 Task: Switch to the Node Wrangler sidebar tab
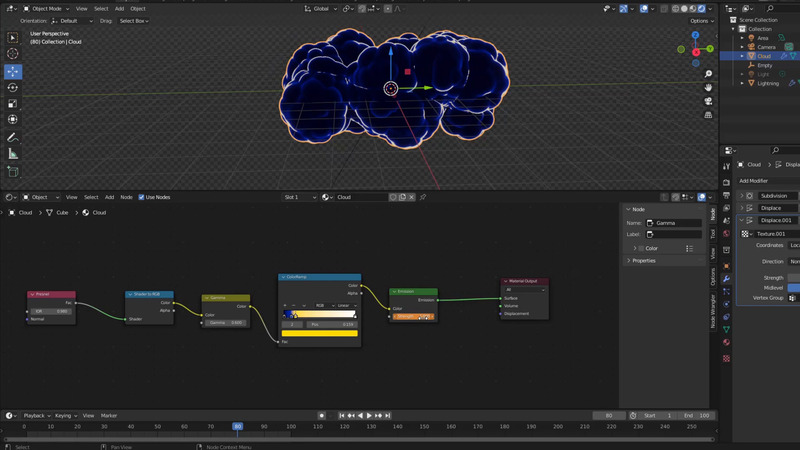pyautogui.click(x=713, y=310)
